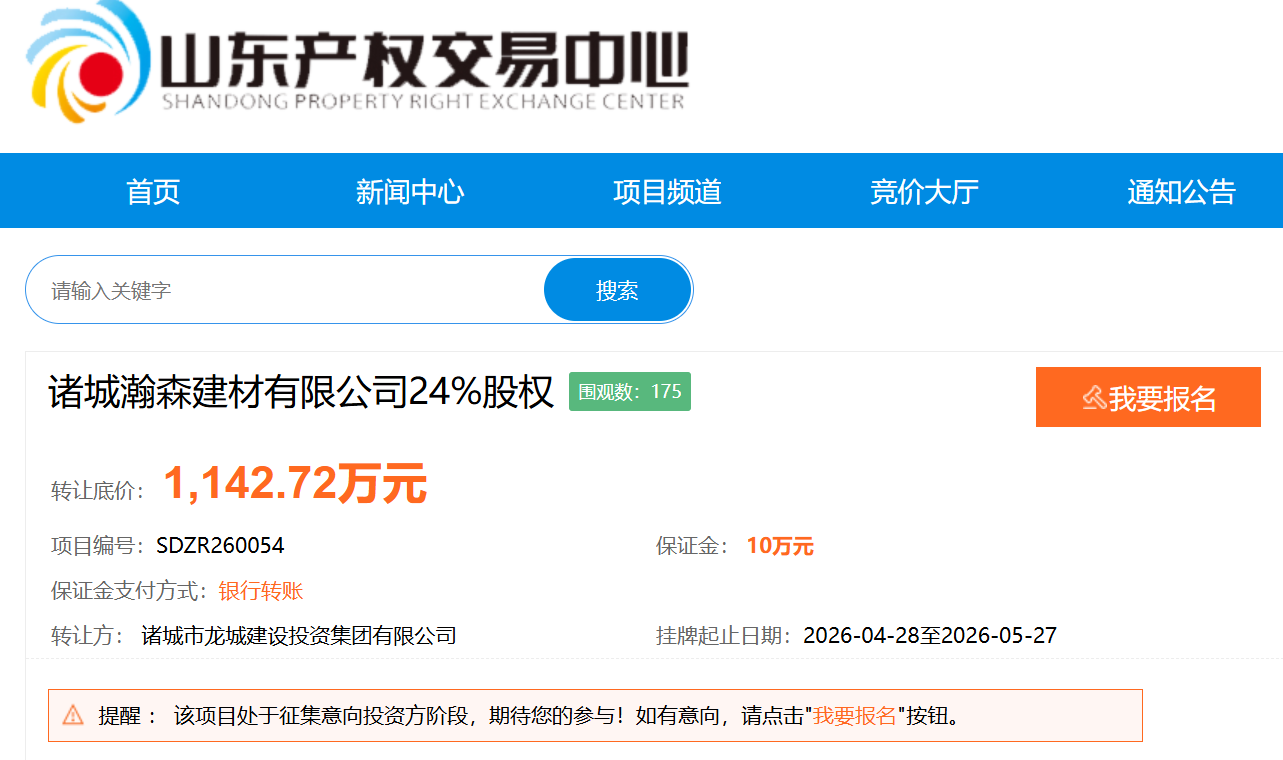This screenshot has height=760, width=1283.
Task: Switch to the 竞价大厅 page
Action: (924, 191)
